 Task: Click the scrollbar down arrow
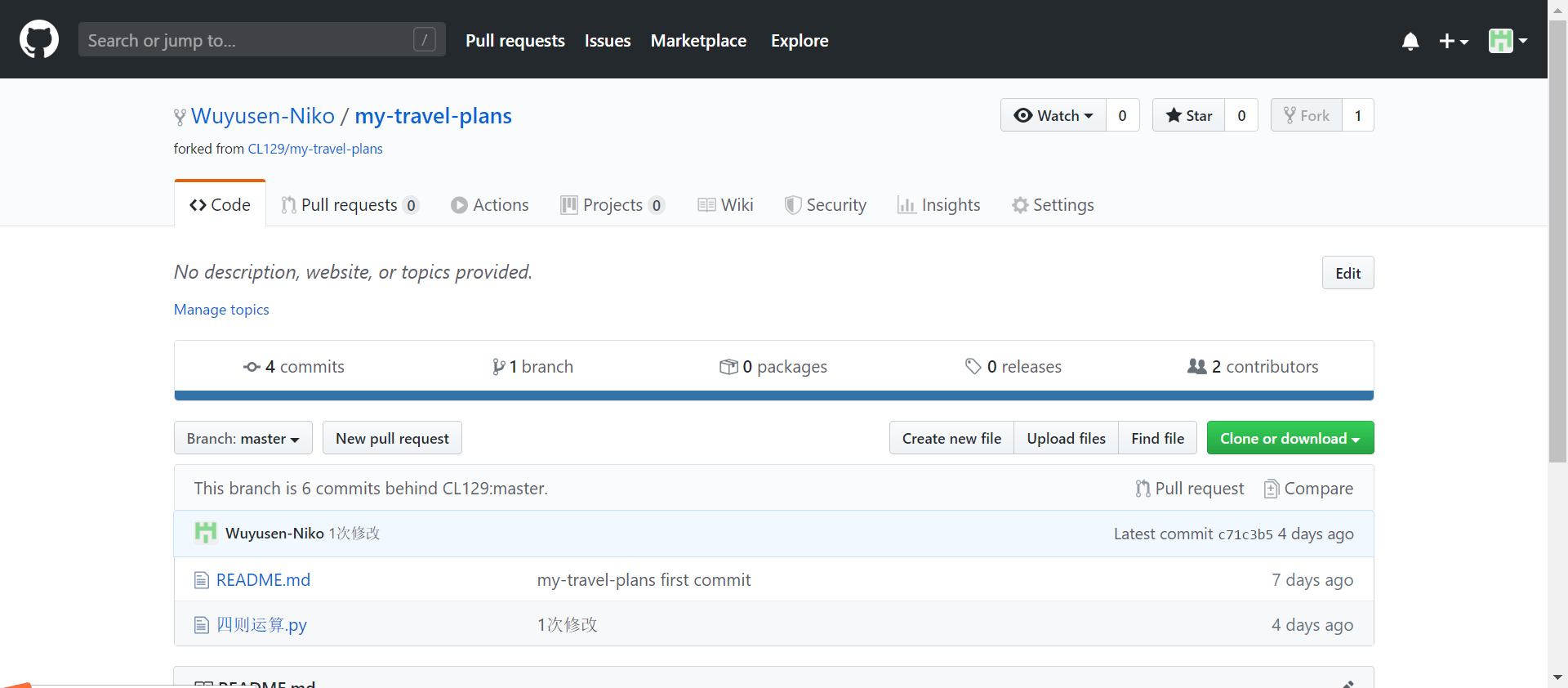(x=1558, y=678)
